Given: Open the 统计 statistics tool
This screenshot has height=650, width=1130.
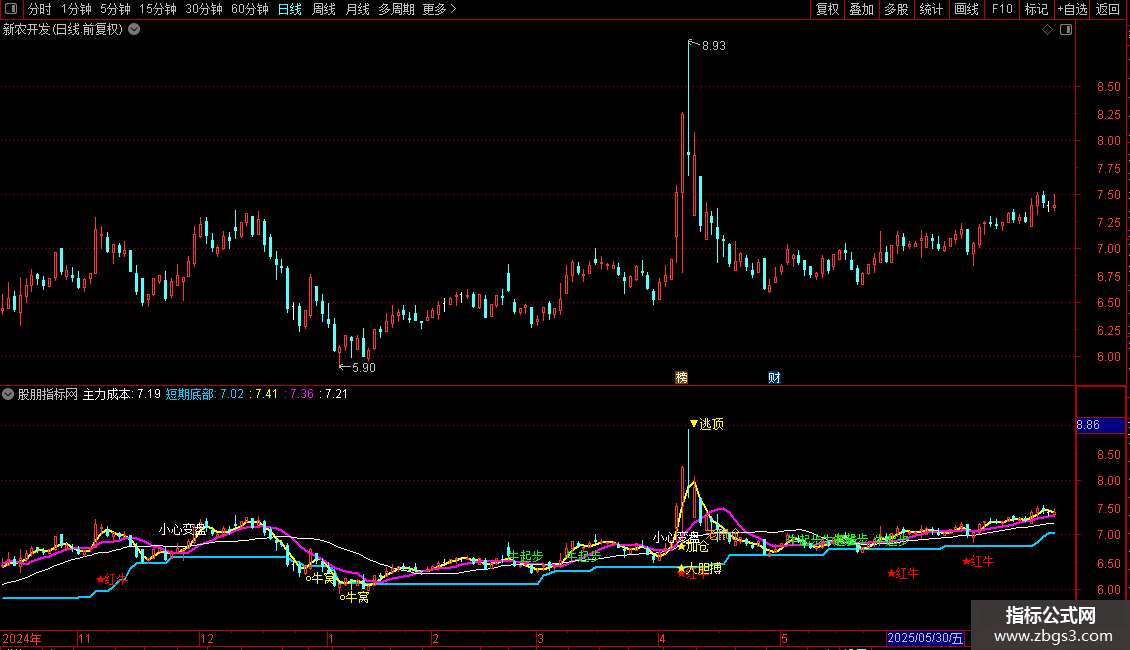Looking at the screenshot, I should [x=931, y=9].
